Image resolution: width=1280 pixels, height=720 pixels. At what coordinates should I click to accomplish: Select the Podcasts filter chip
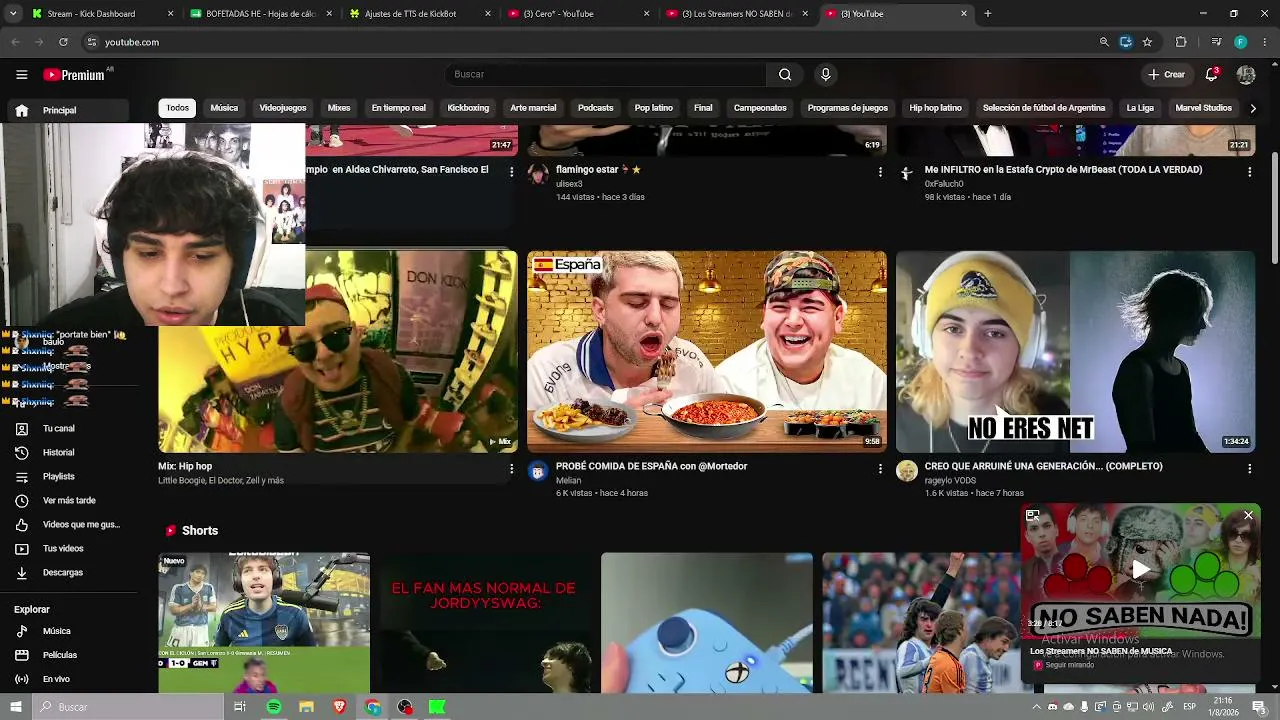pyautogui.click(x=596, y=108)
